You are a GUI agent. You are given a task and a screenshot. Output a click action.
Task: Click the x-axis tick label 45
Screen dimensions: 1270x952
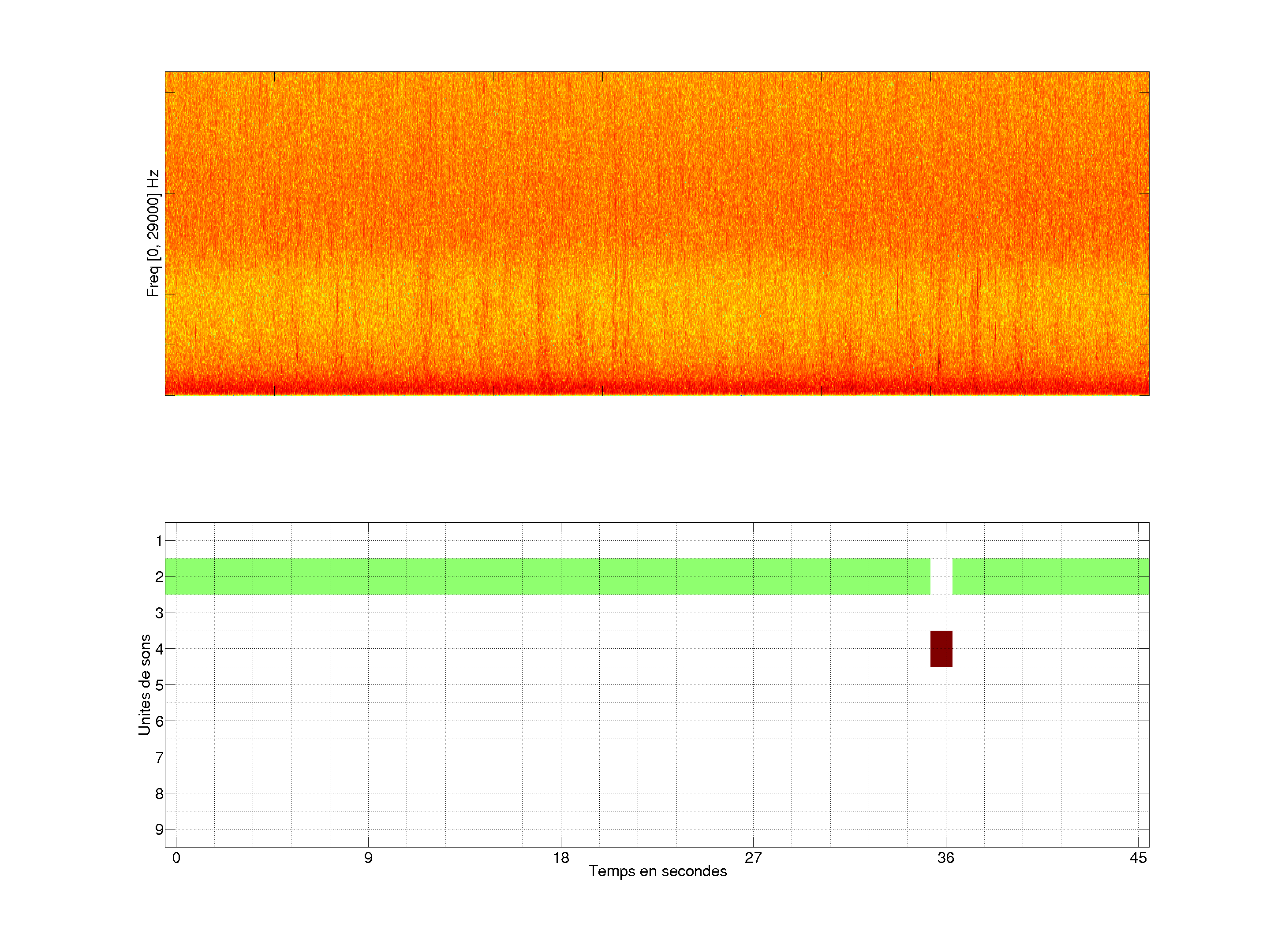(1138, 858)
